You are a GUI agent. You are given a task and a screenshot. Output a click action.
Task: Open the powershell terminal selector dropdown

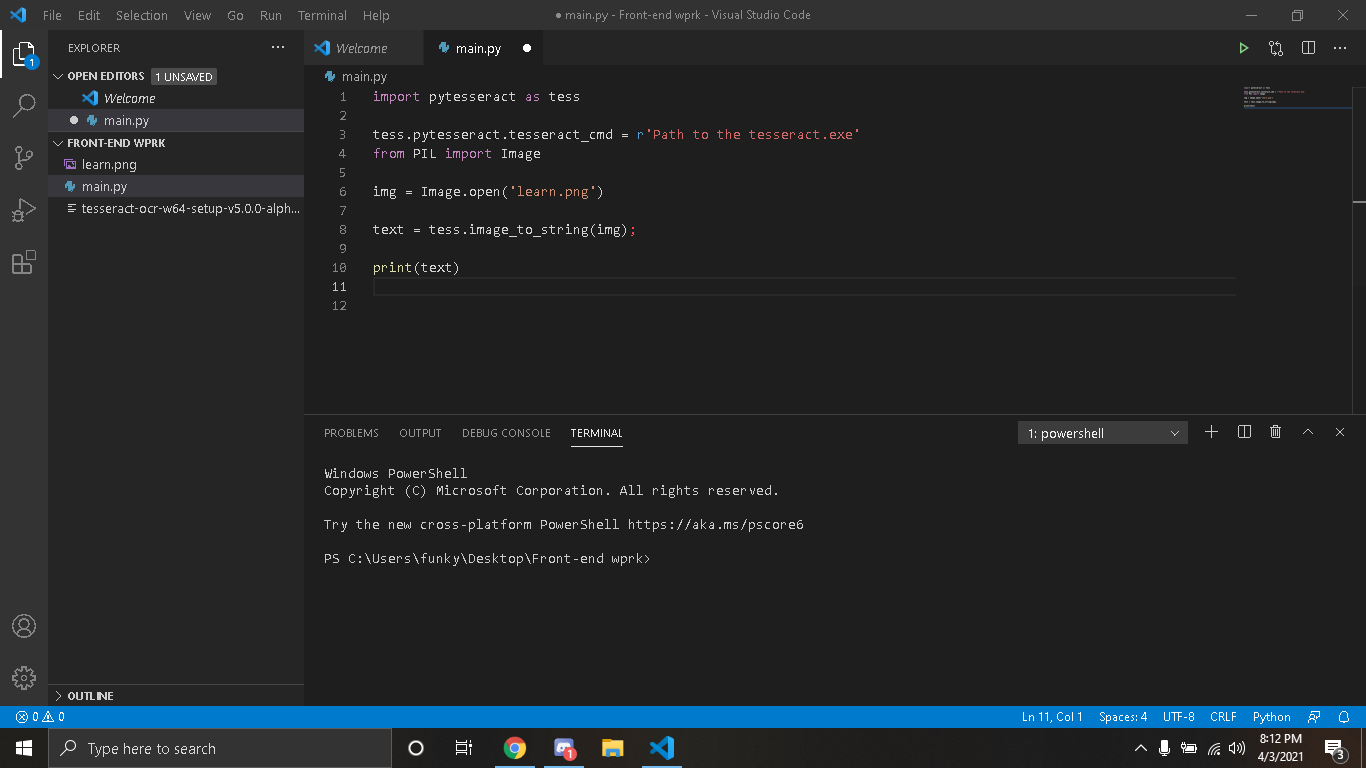[1102, 433]
